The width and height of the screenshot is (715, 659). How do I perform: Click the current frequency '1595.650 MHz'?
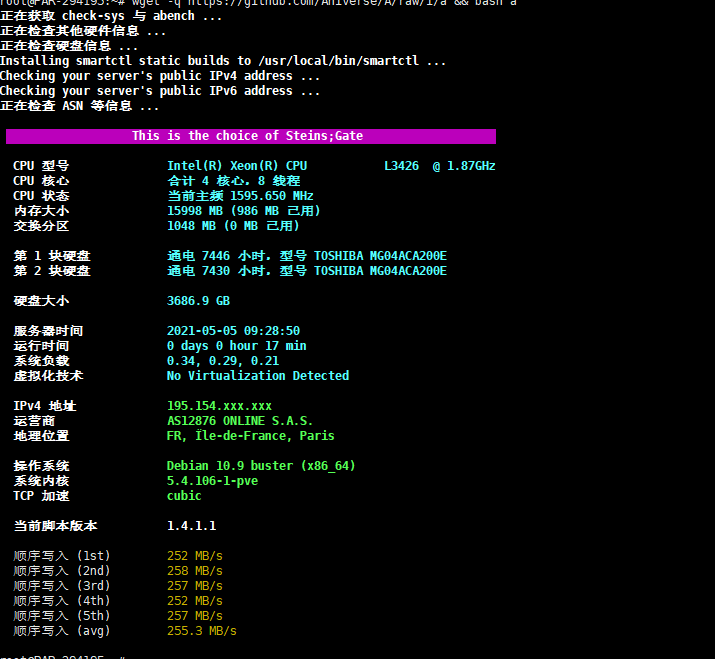click(272, 196)
